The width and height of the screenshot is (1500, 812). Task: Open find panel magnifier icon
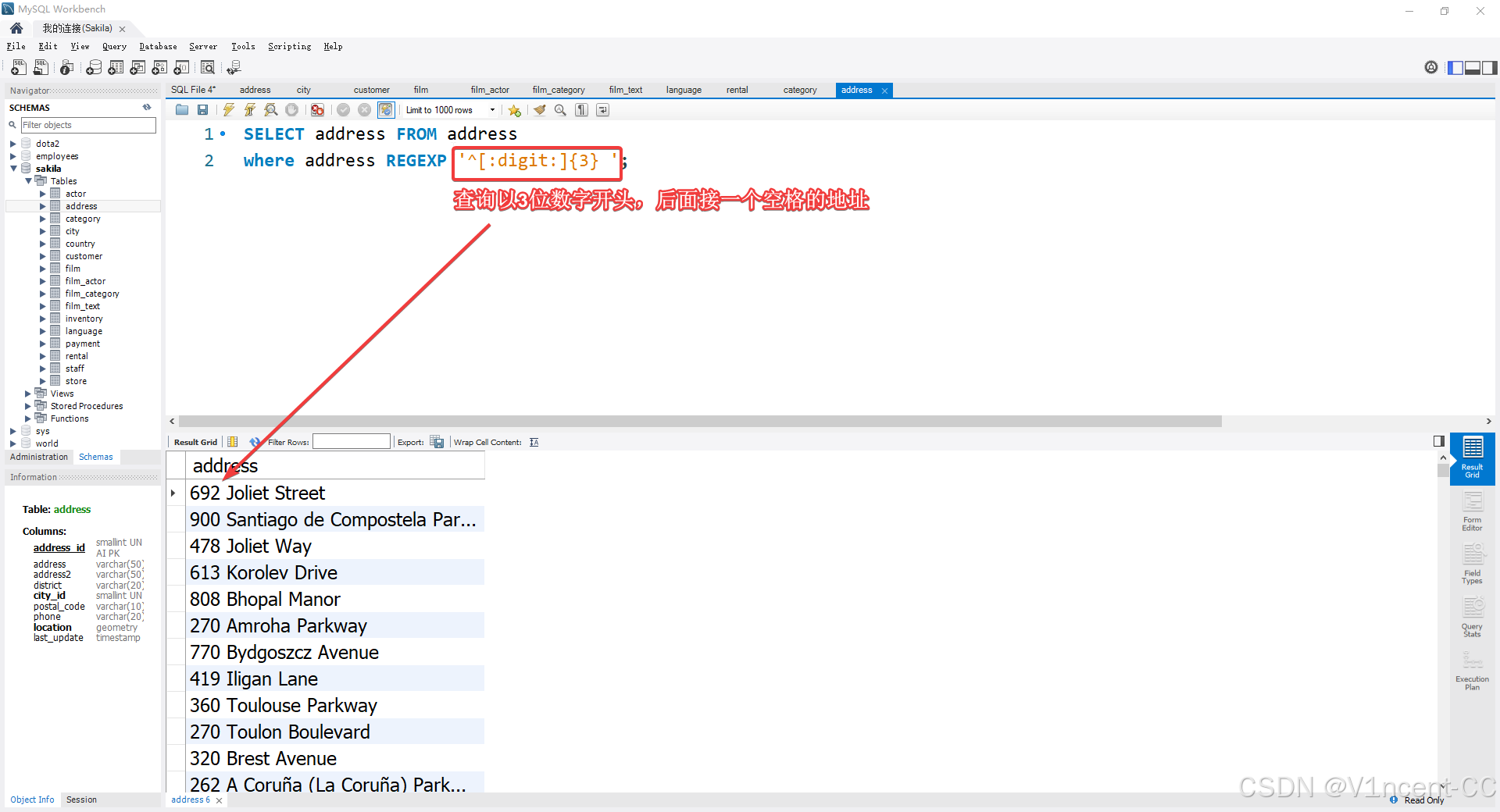pos(560,110)
